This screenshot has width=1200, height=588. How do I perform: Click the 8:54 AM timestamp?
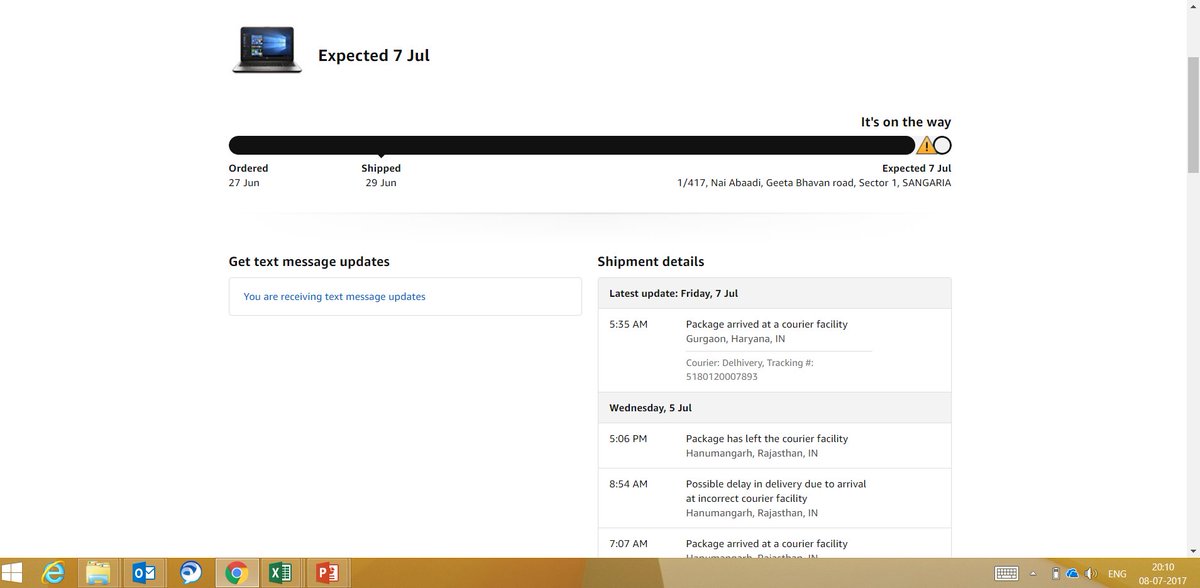click(x=628, y=484)
